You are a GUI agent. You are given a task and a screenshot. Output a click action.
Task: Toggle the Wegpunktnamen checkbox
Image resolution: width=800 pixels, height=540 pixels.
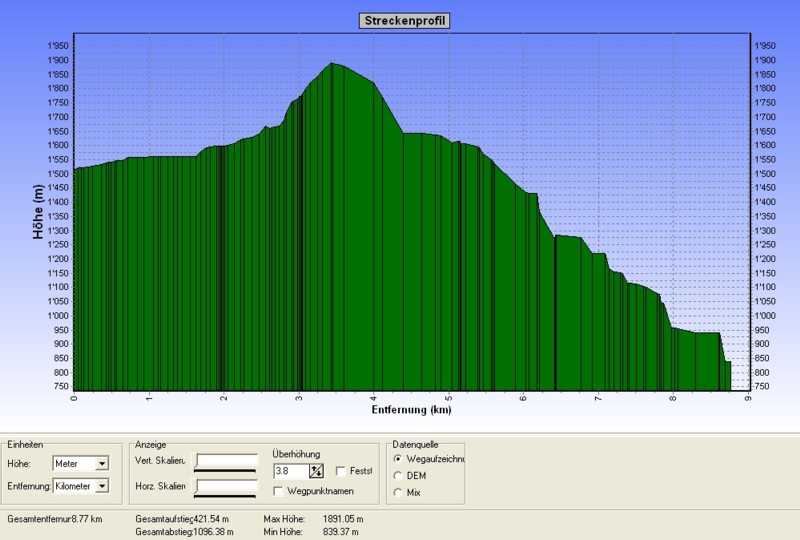point(279,491)
